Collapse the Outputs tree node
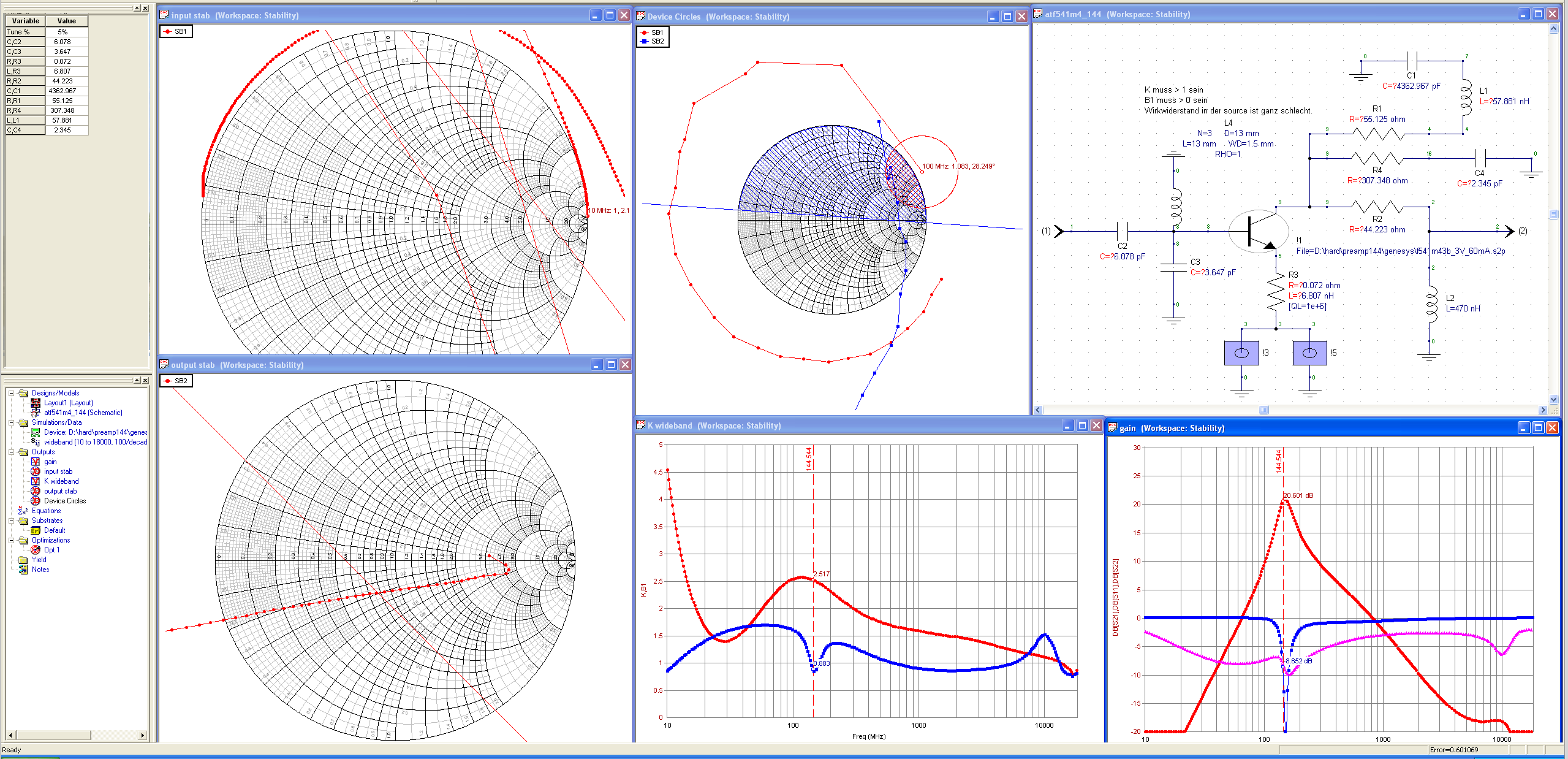Viewport: 1568px width, 759px height. click(11, 452)
